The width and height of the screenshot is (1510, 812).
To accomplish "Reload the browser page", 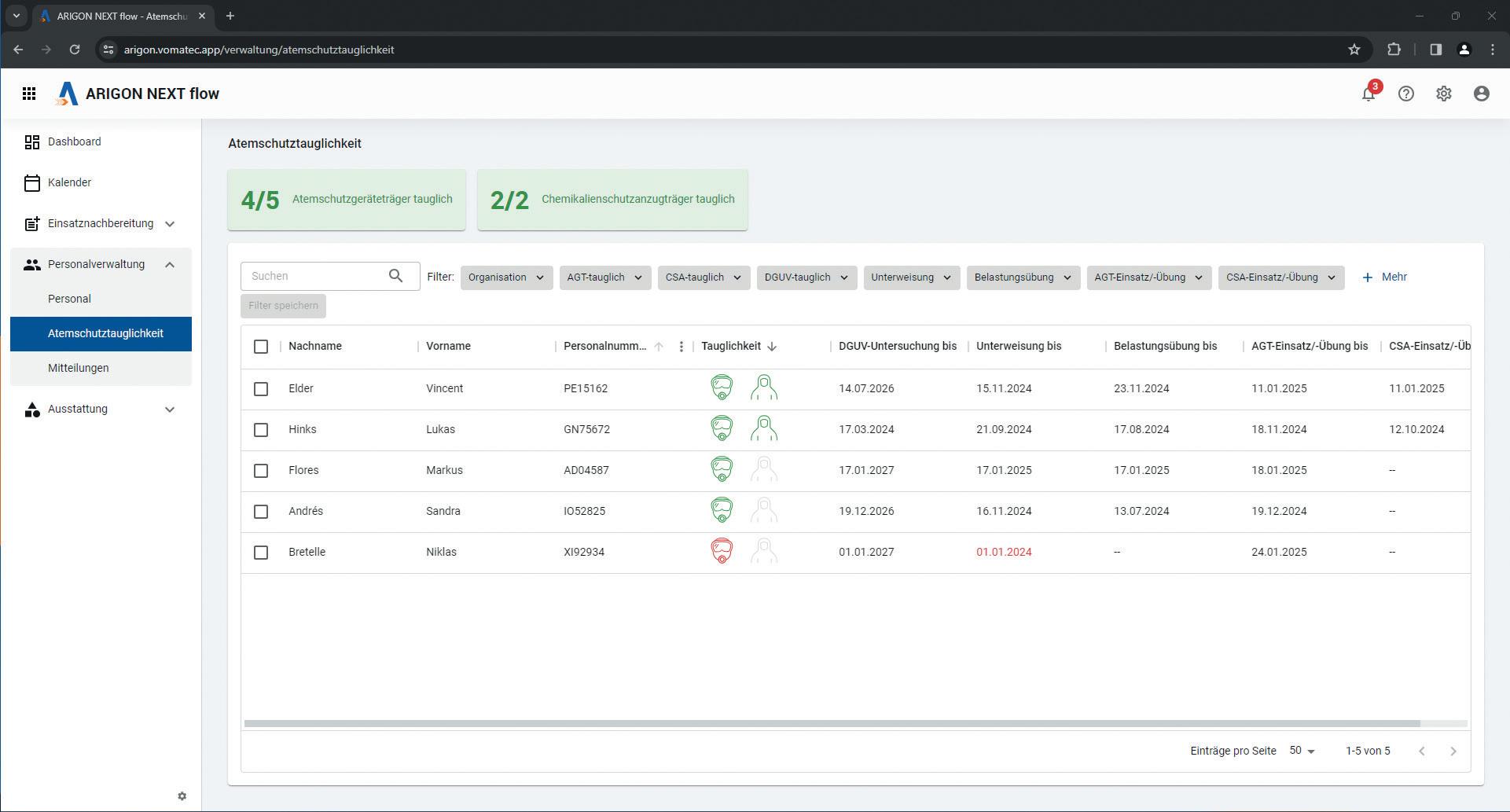I will coord(75,50).
